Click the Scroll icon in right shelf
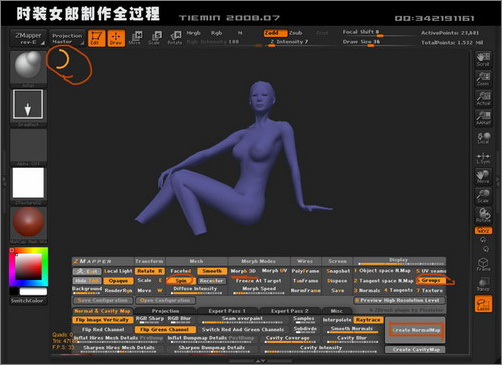 pos(483,59)
